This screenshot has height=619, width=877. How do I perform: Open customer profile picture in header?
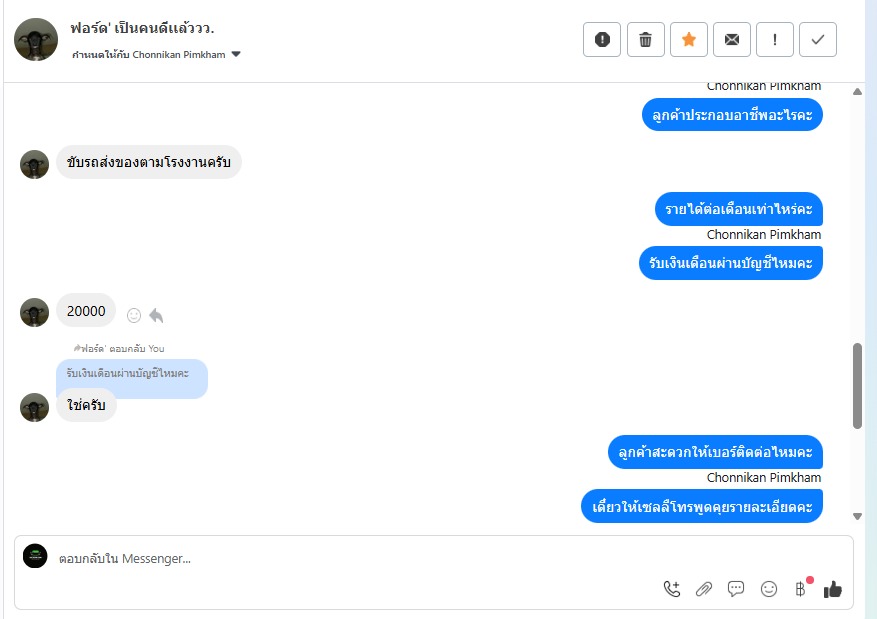tap(36, 40)
